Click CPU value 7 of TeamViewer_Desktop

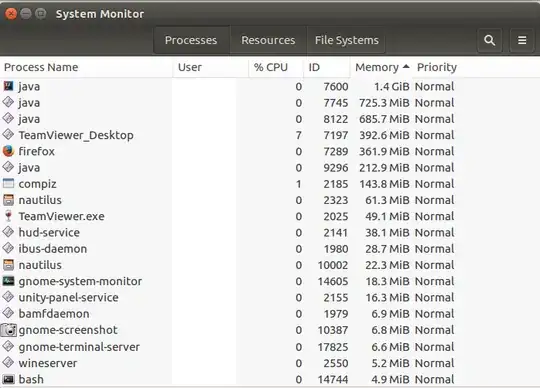pos(298,135)
